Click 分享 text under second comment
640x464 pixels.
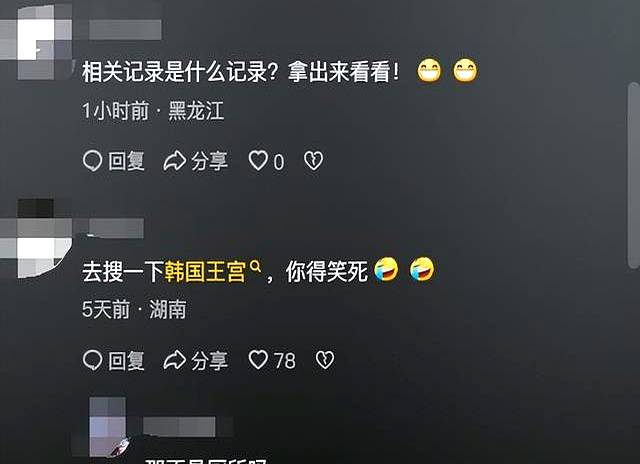tap(209, 361)
